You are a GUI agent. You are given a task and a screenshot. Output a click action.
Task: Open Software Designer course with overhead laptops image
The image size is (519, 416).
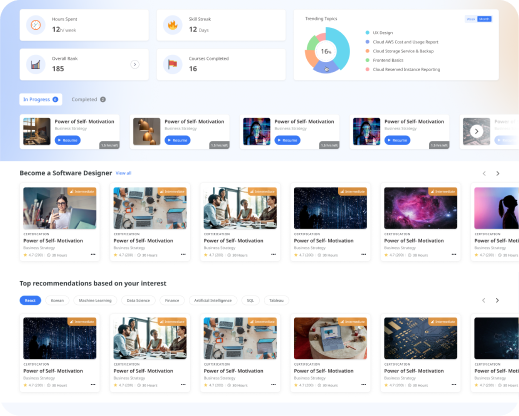pyautogui.click(x=150, y=208)
